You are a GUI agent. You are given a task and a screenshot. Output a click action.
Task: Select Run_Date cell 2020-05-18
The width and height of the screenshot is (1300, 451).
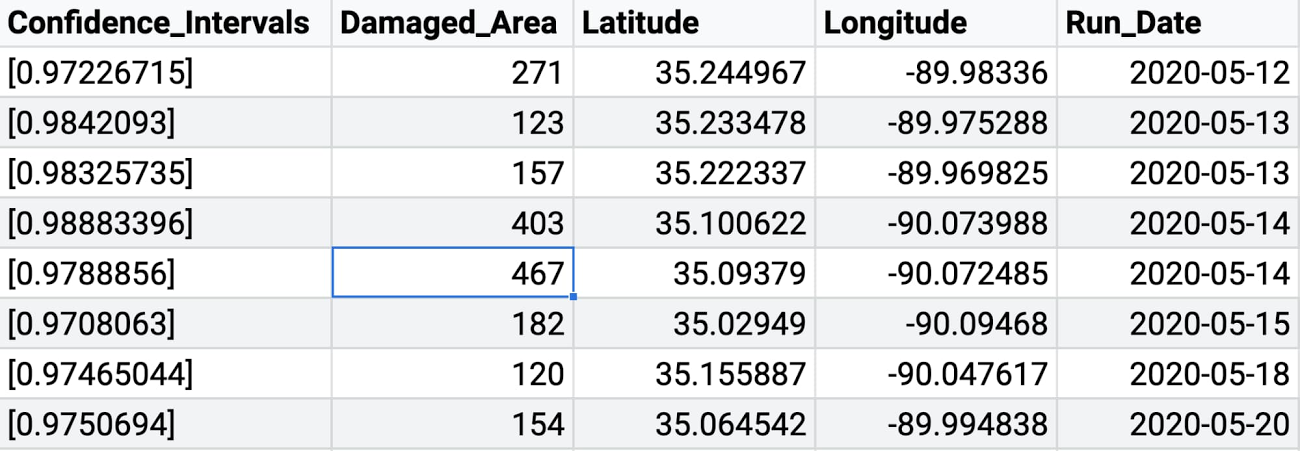coord(1178,373)
